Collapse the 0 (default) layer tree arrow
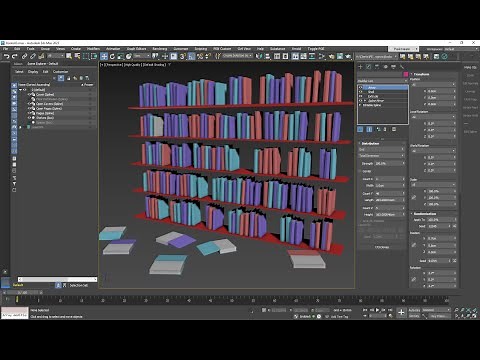This screenshot has height=360, width=480. point(20,90)
